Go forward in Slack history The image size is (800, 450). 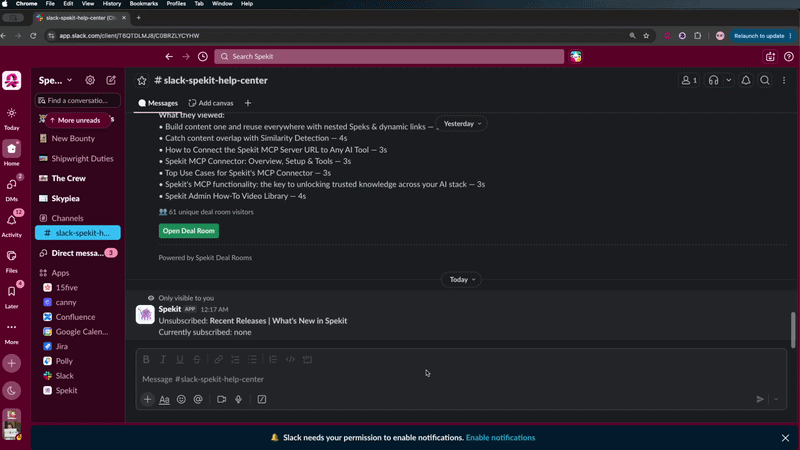click(x=186, y=56)
